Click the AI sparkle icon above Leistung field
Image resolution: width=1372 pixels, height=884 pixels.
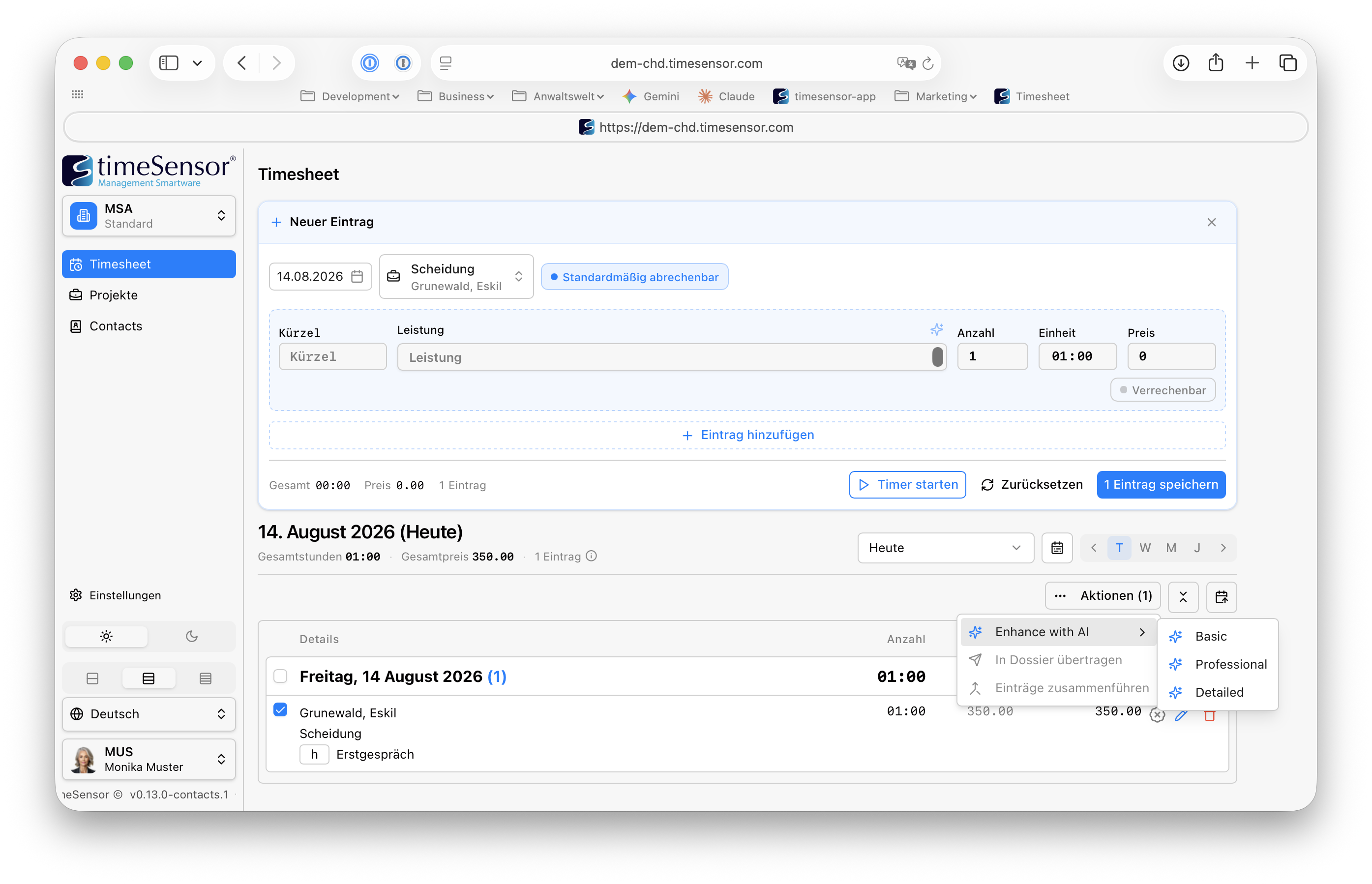[936, 329]
